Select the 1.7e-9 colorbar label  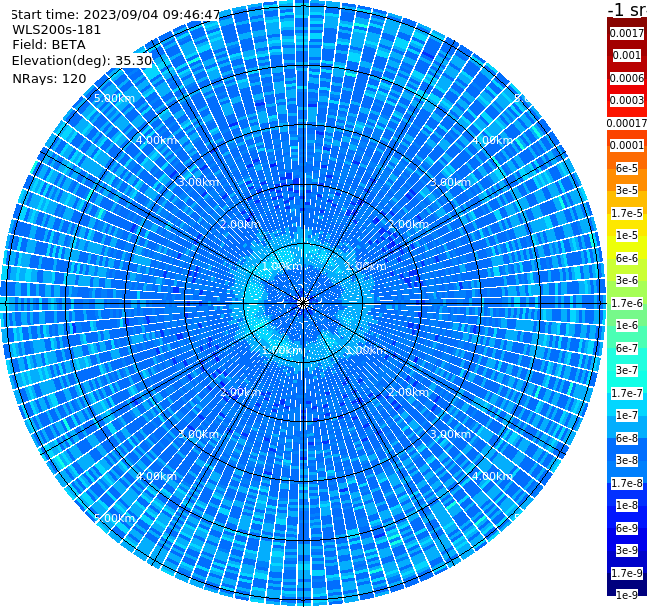(x=627, y=573)
